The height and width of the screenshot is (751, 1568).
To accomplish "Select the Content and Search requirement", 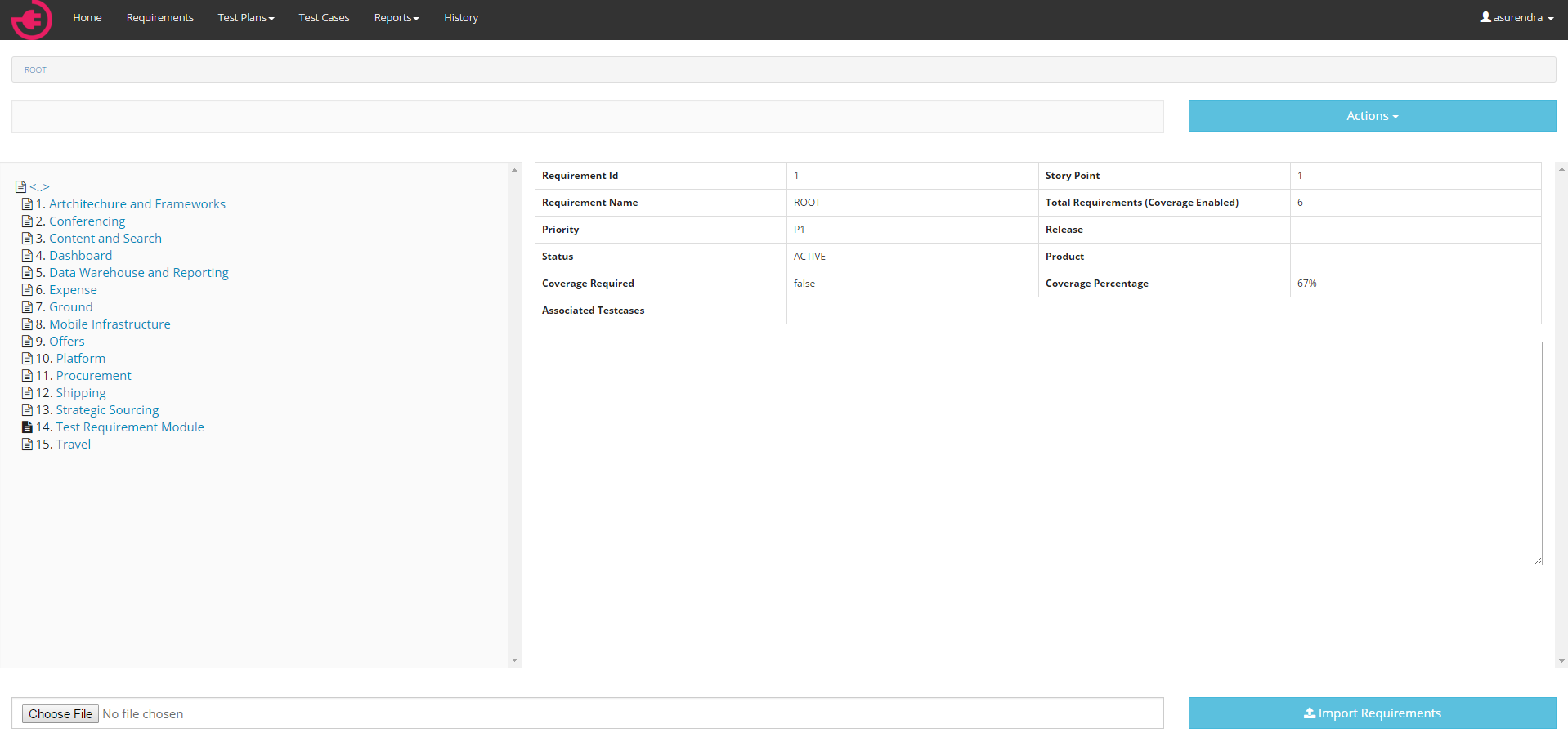I will 105,239.
